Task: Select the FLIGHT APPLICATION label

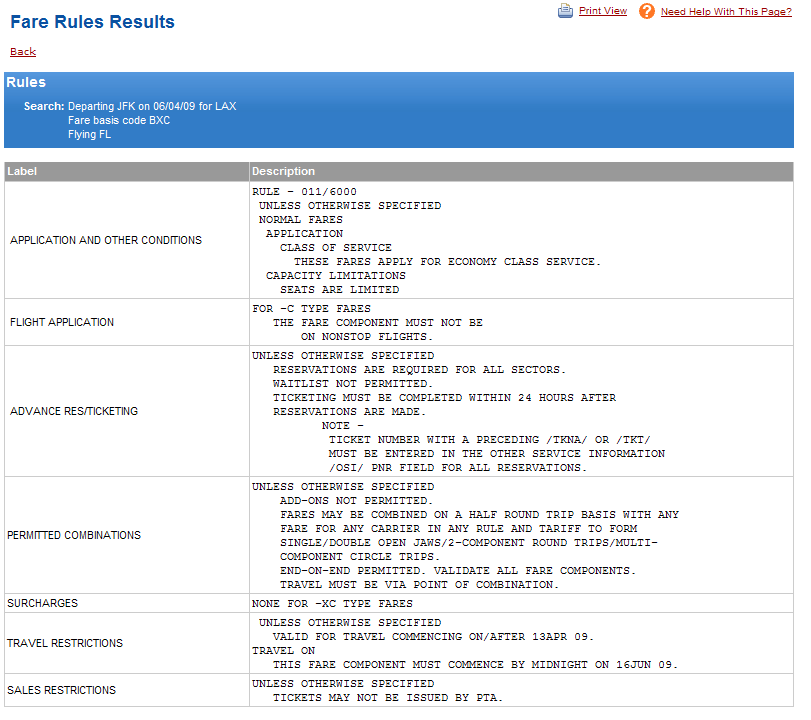Action: [x=62, y=322]
